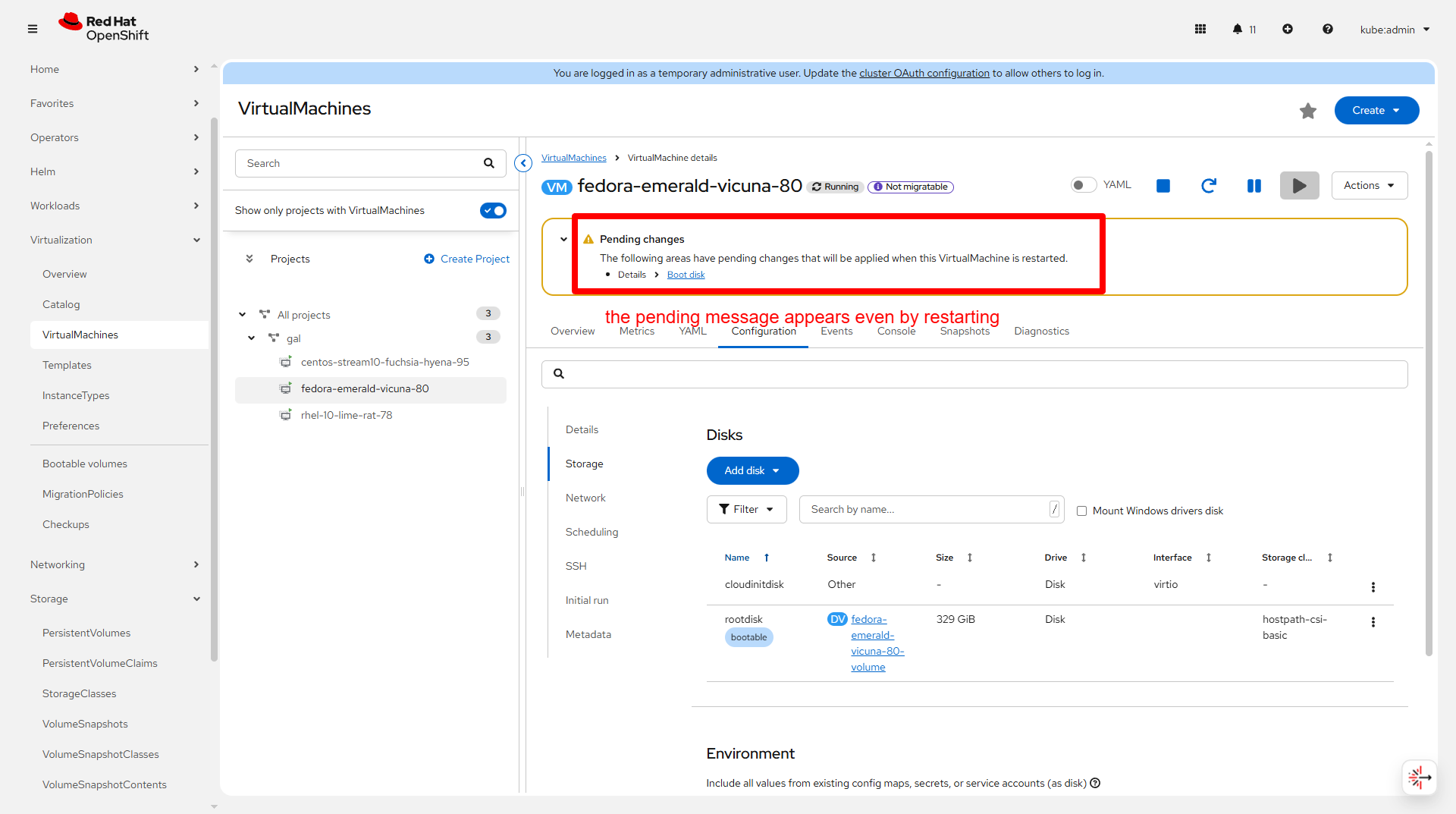1456x814 pixels.
Task: Click the configuration search input field
Action: [x=974, y=374]
